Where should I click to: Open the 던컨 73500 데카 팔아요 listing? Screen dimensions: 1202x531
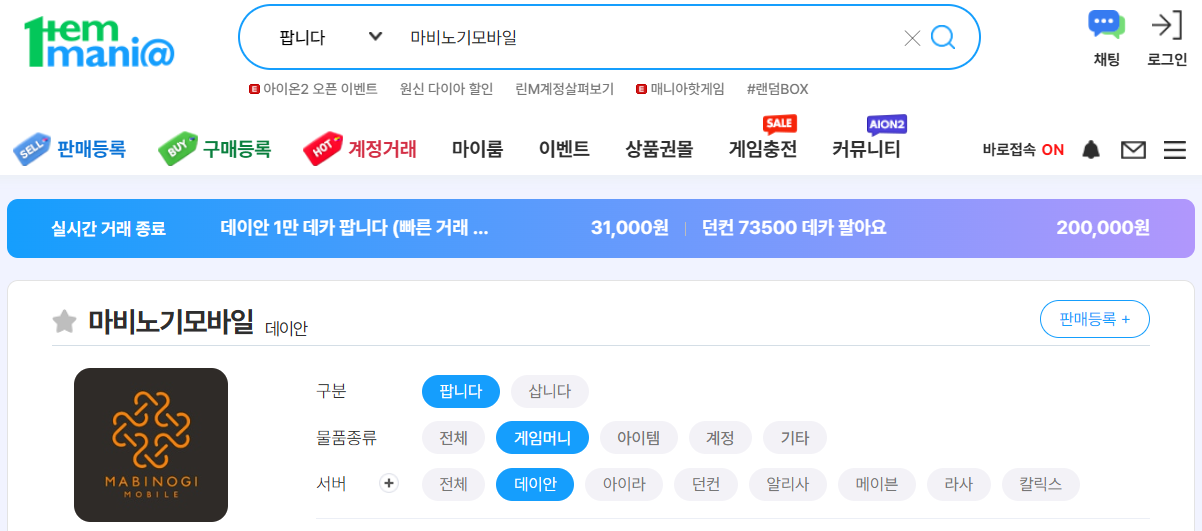coord(794,228)
